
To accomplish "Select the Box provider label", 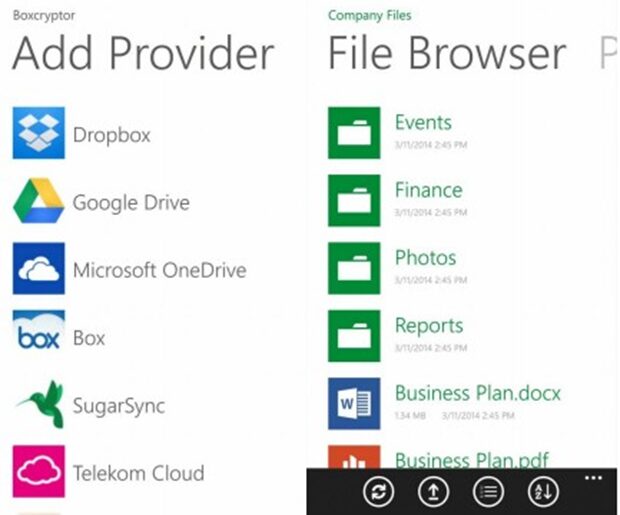I will pos(89,338).
